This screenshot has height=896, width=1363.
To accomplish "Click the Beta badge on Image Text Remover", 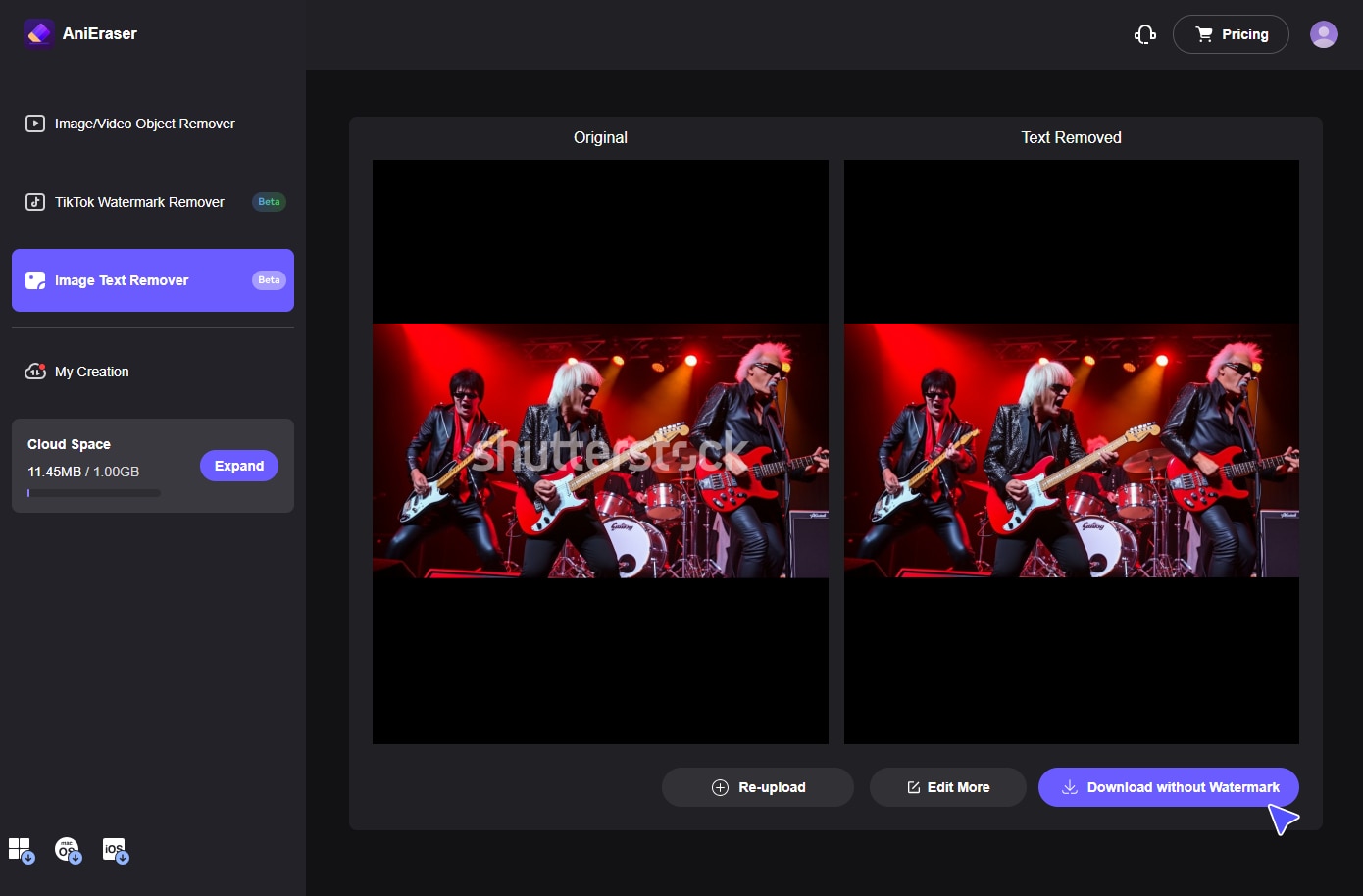I will tap(269, 280).
